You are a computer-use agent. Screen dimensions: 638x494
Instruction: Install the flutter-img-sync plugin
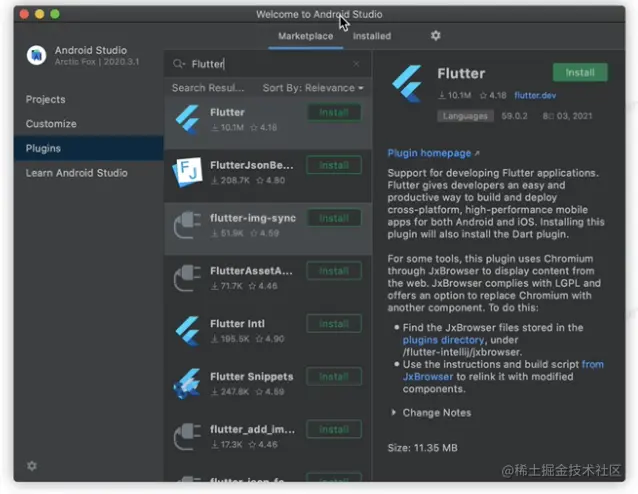point(334,218)
